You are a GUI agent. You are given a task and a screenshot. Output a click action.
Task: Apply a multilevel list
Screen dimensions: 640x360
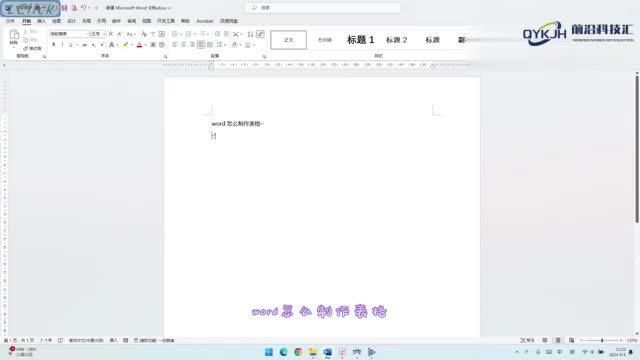pos(202,34)
